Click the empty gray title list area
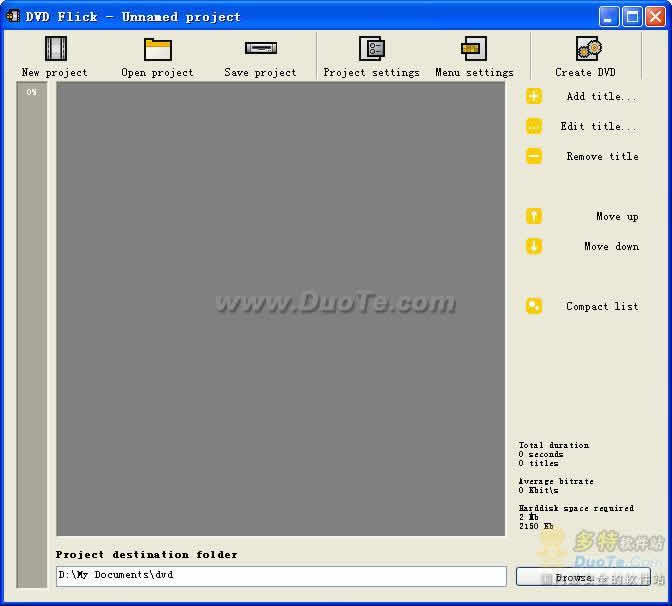The image size is (672, 606). tap(281, 309)
